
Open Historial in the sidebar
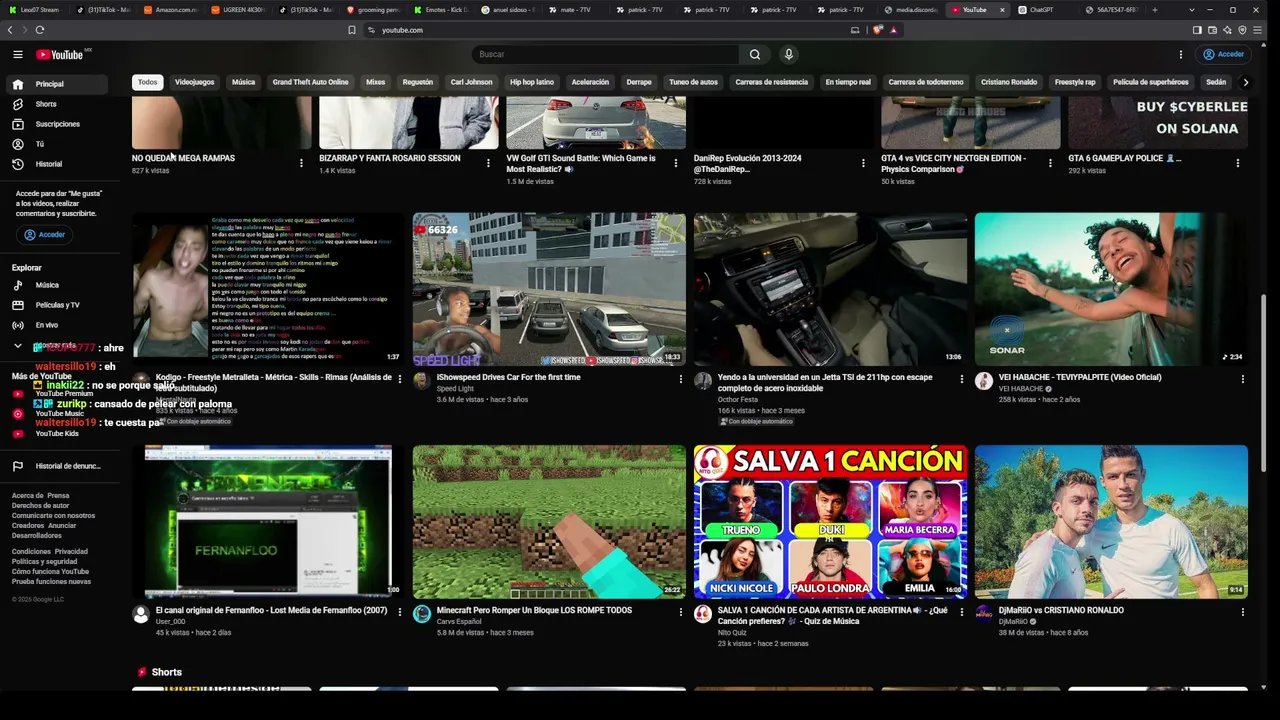coord(56,164)
